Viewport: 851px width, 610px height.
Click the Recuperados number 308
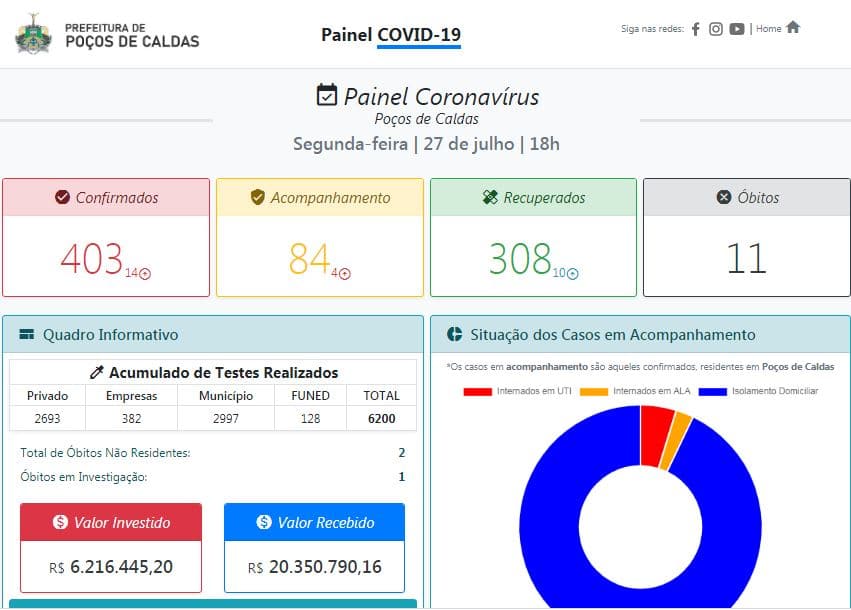pyautogui.click(x=520, y=259)
